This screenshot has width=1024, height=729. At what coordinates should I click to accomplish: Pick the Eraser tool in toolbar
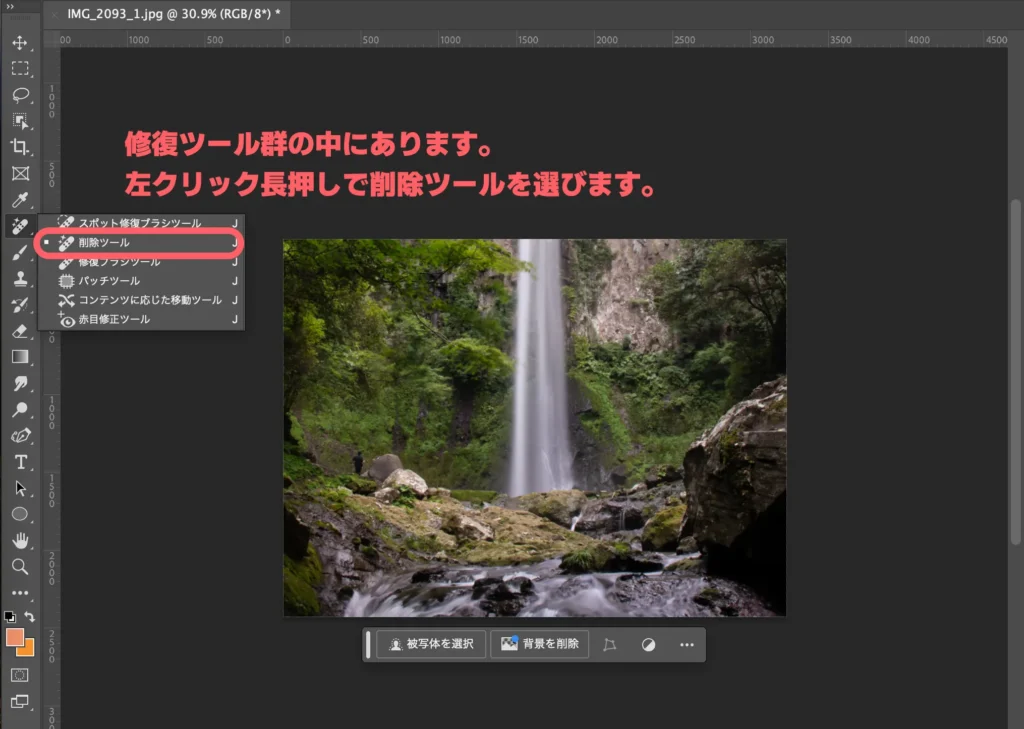[19, 330]
